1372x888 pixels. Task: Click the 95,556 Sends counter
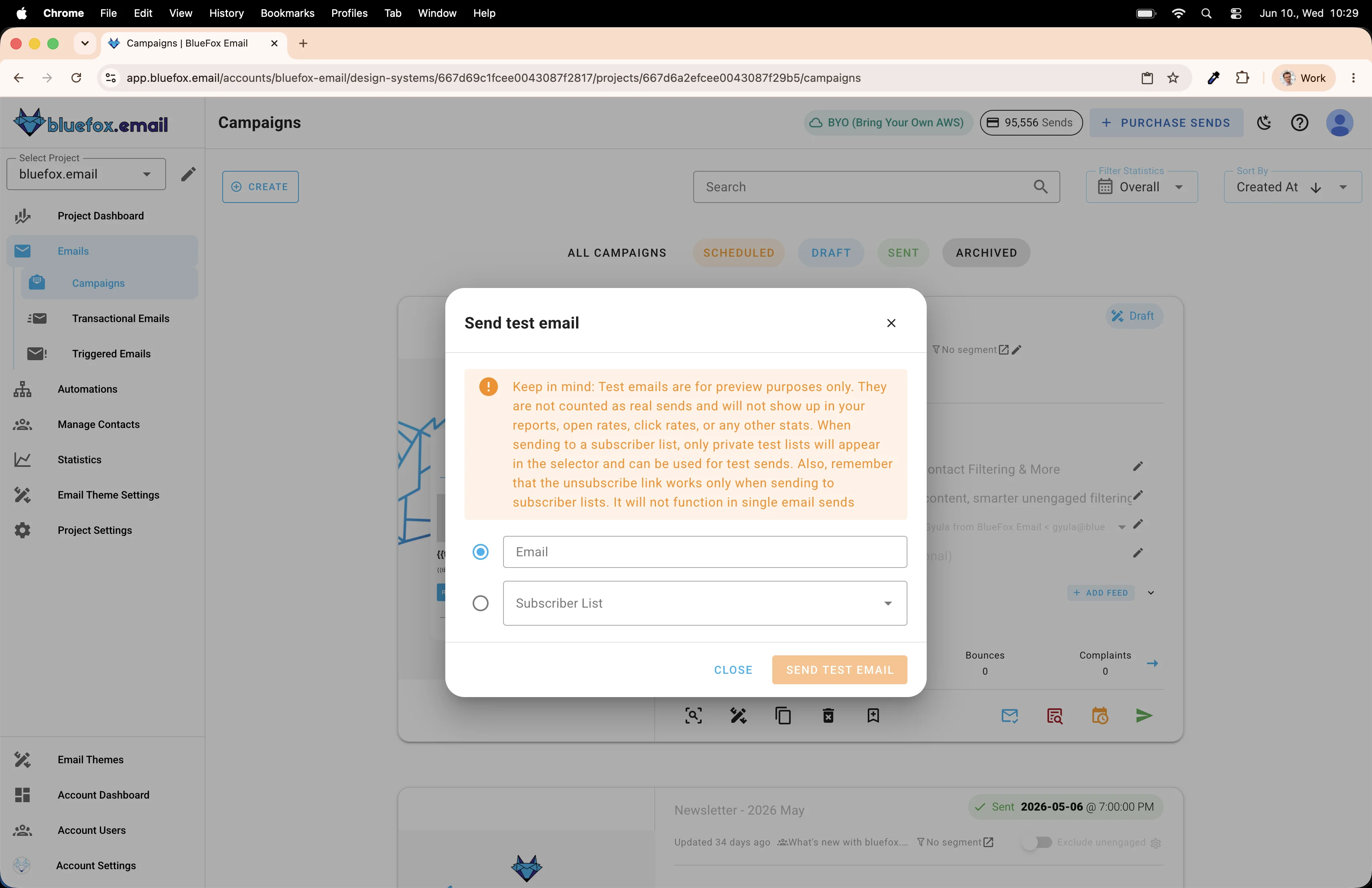coord(1031,123)
